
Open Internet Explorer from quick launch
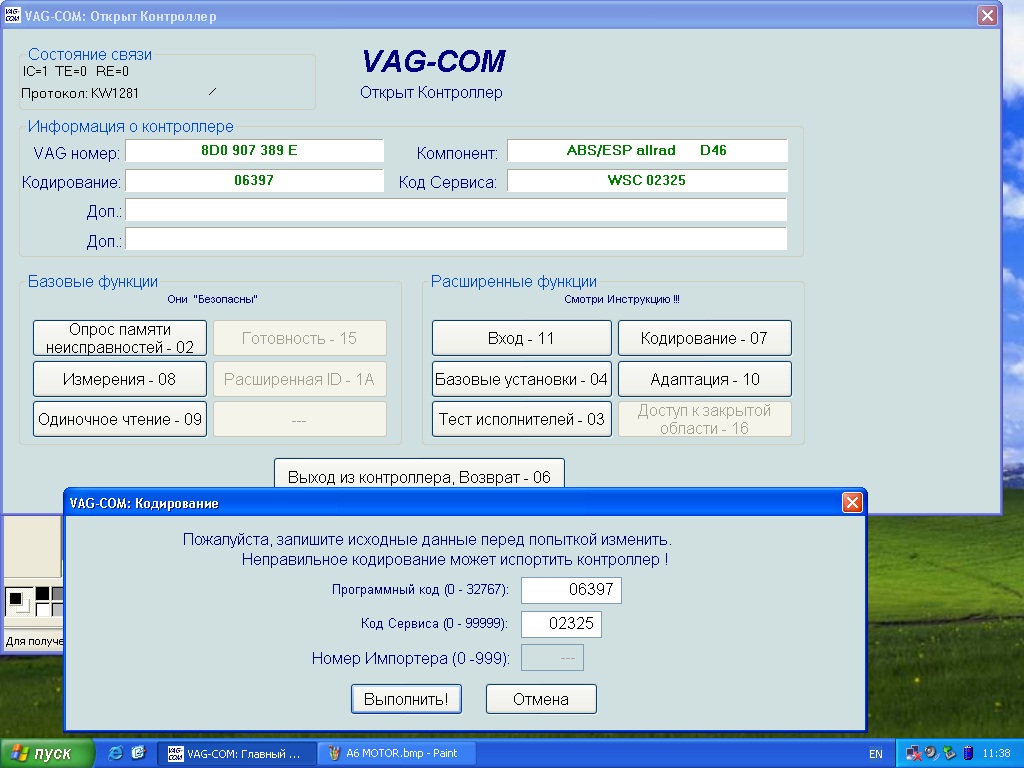(x=116, y=753)
